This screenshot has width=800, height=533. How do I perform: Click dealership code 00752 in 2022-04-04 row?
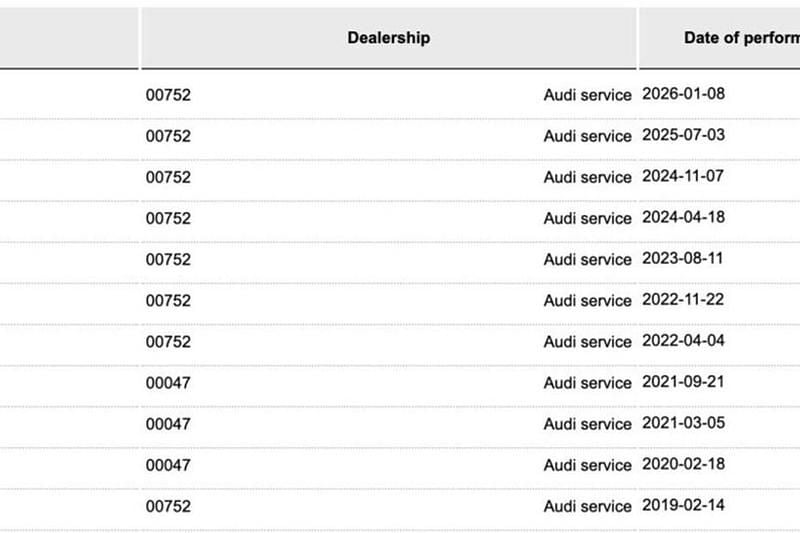(168, 342)
